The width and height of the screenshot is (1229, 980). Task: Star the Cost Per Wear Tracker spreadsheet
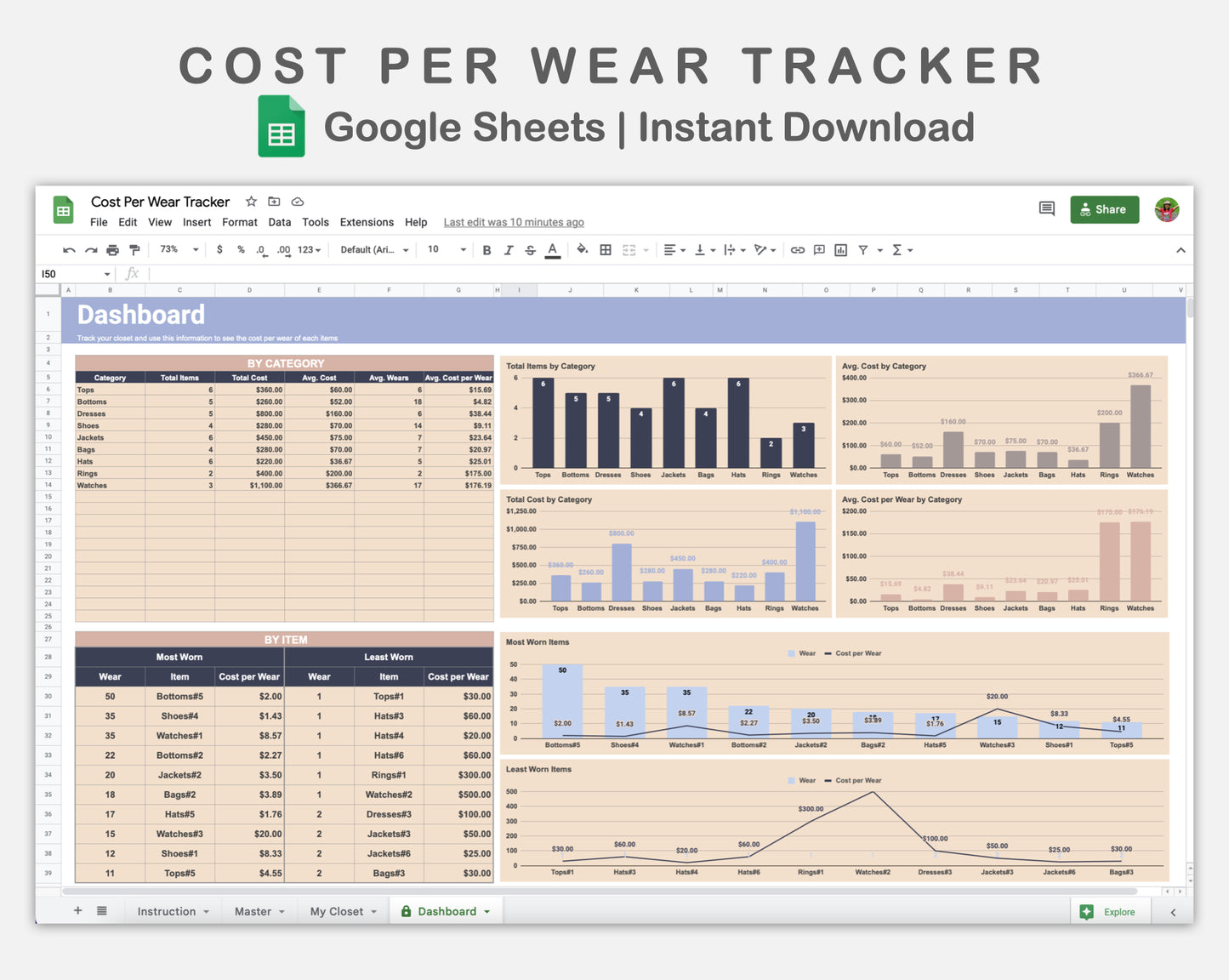(x=250, y=202)
